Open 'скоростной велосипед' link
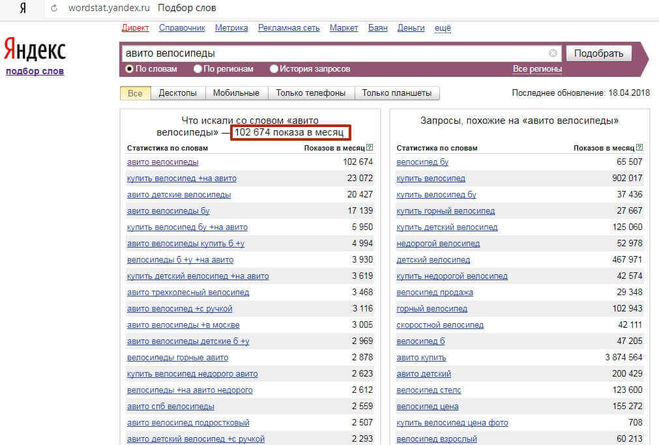This screenshot has width=659, height=445. (x=440, y=325)
